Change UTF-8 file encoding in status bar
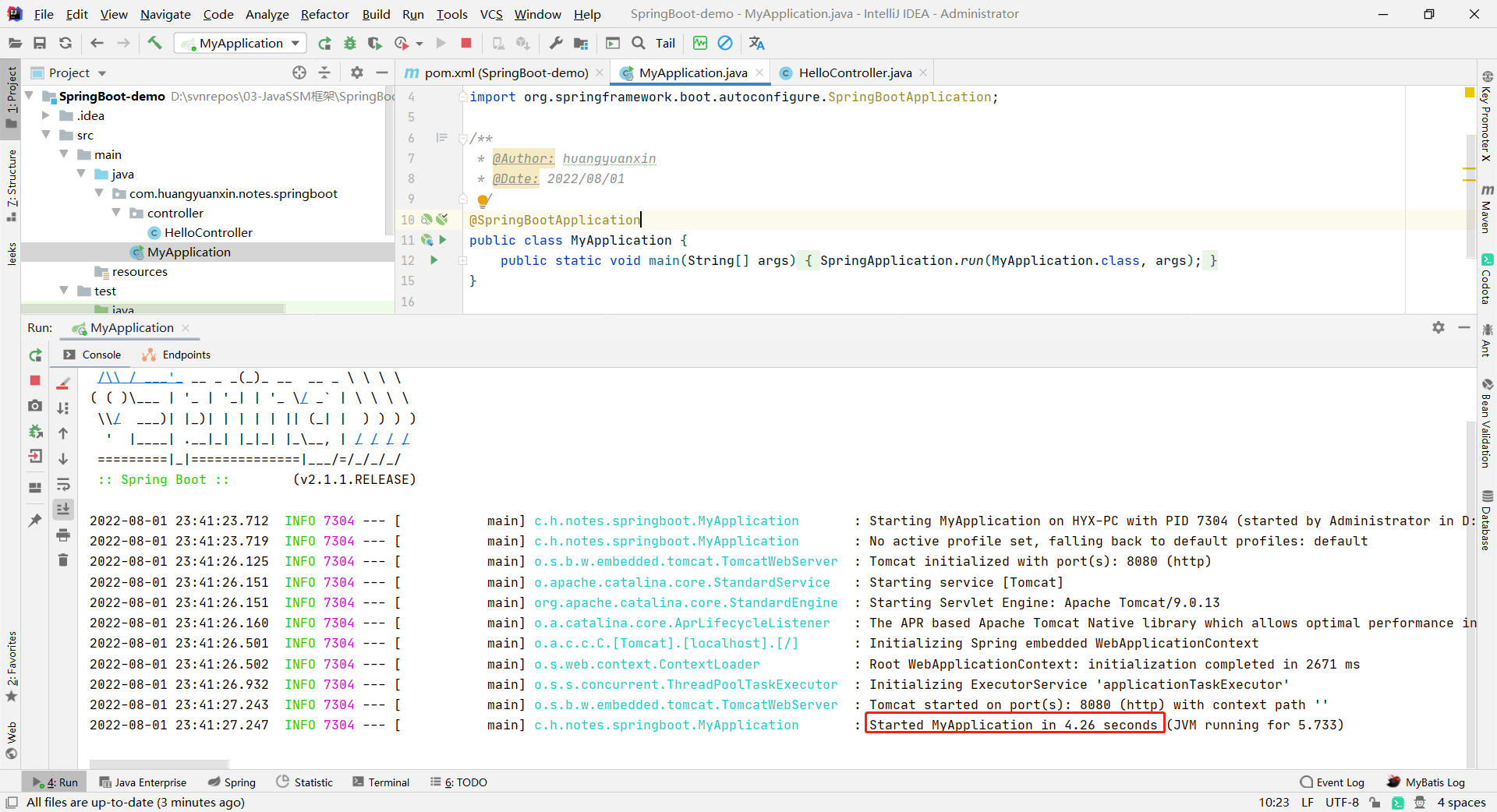 click(1342, 802)
